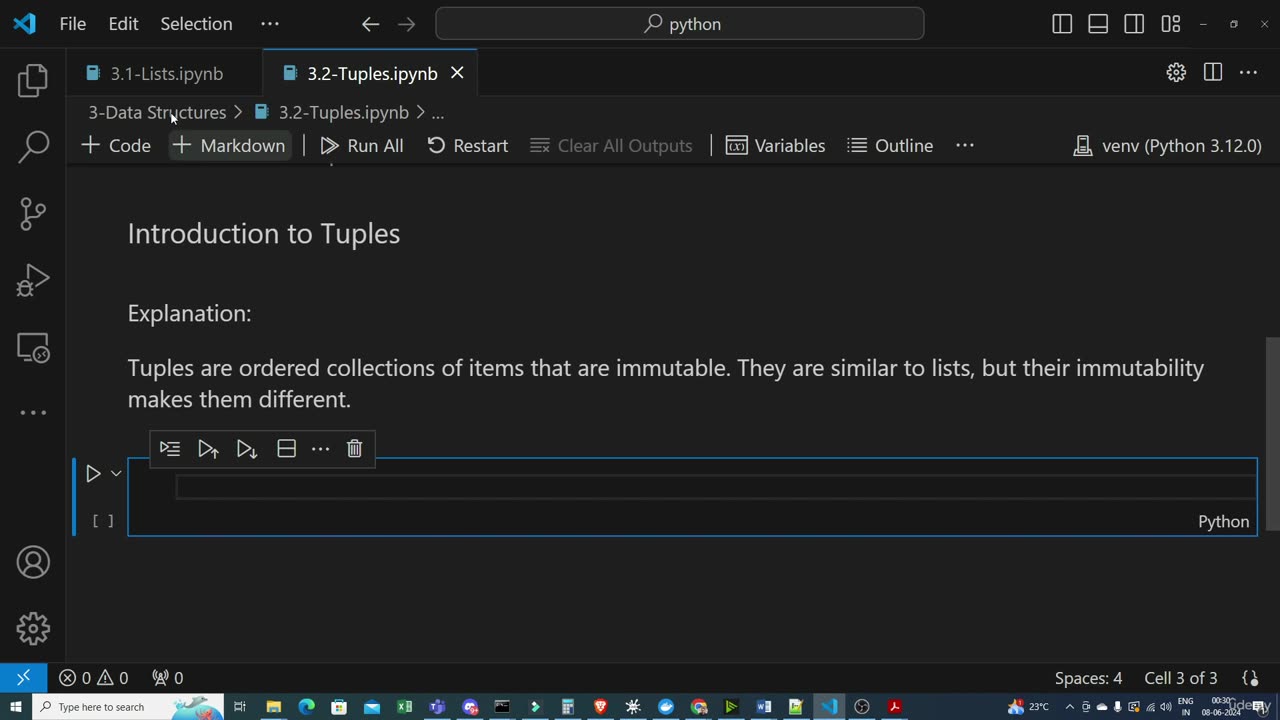This screenshot has height=720, width=1280.
Task: Open the Run and Debug view
Action: [x=33, y=280]
